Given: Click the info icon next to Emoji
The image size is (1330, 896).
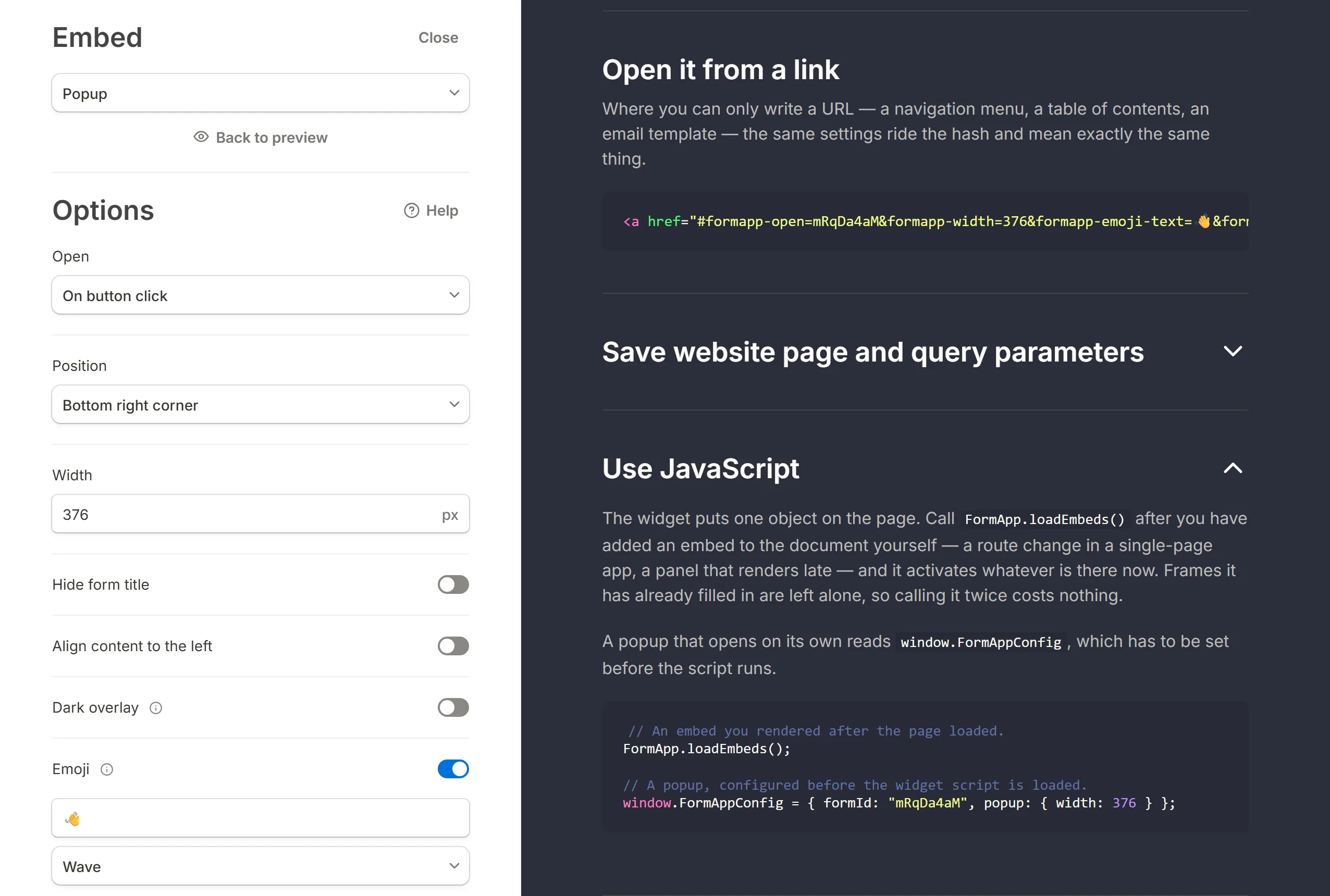Looking at the screenshot, I should pyautogui.click(x=107, y=770).
